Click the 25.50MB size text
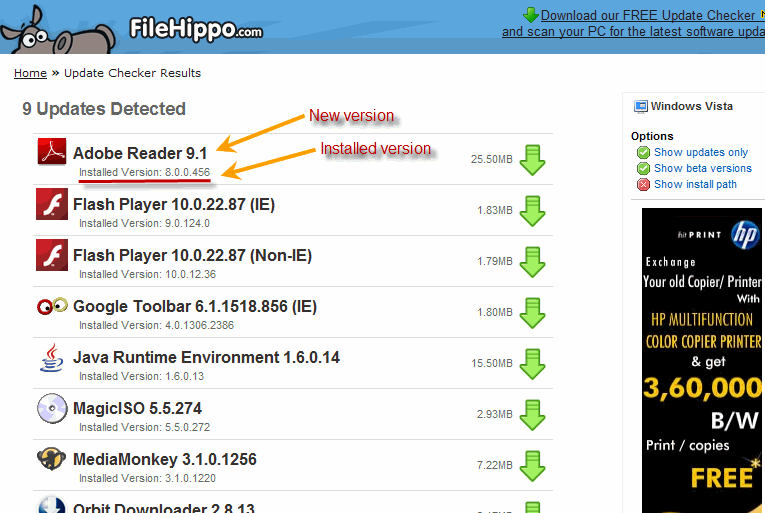Image resolution: width=765 pixels, height=513 pixels. point(492,159)
